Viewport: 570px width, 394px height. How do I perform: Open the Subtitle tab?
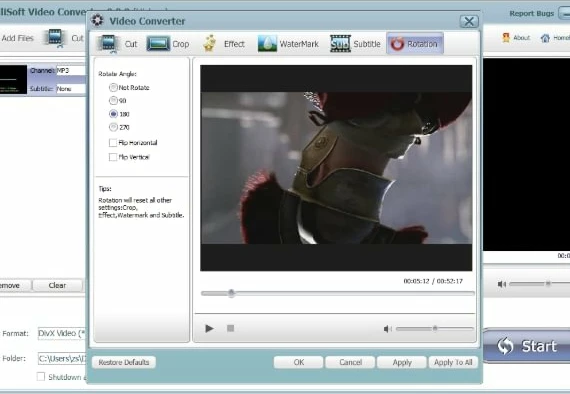(x=356, y=44)
